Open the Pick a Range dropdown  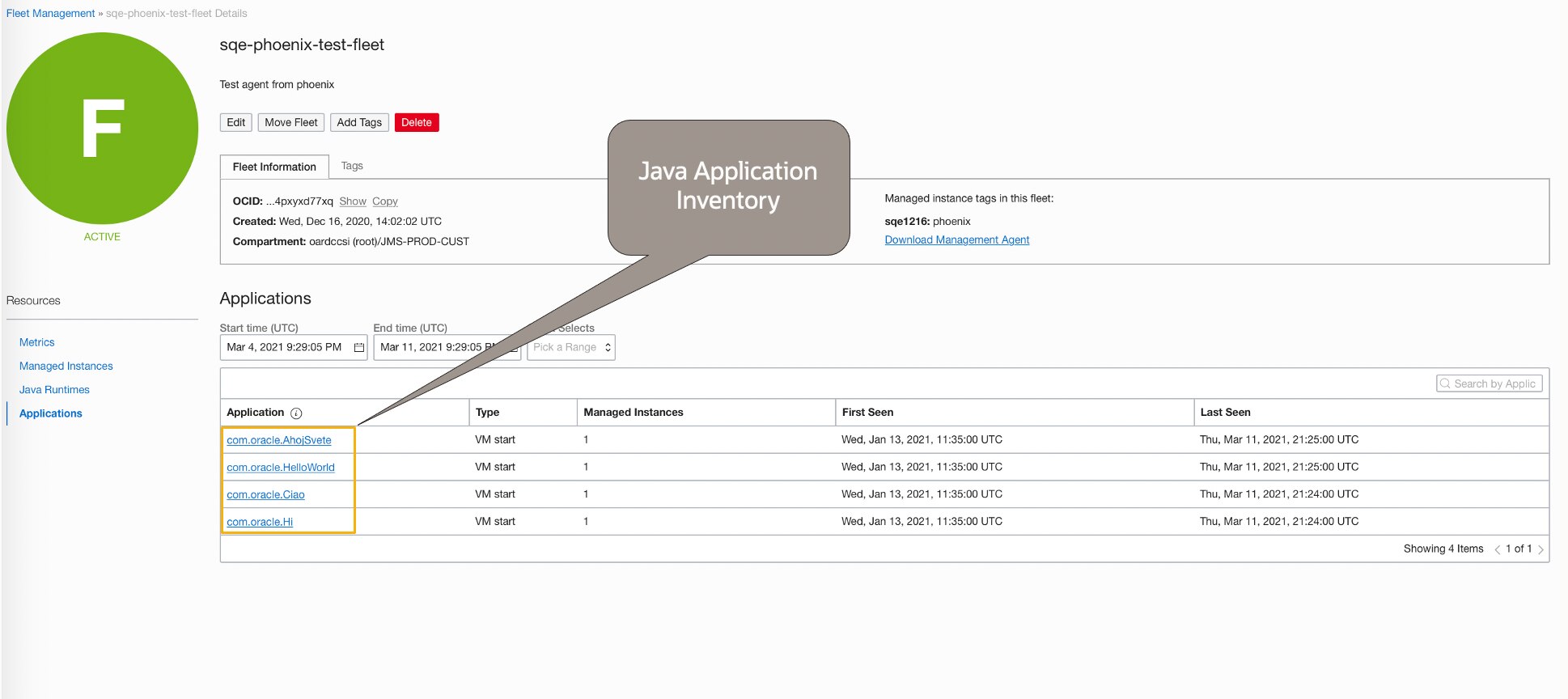pyautogui.click(x=571, y=348)
